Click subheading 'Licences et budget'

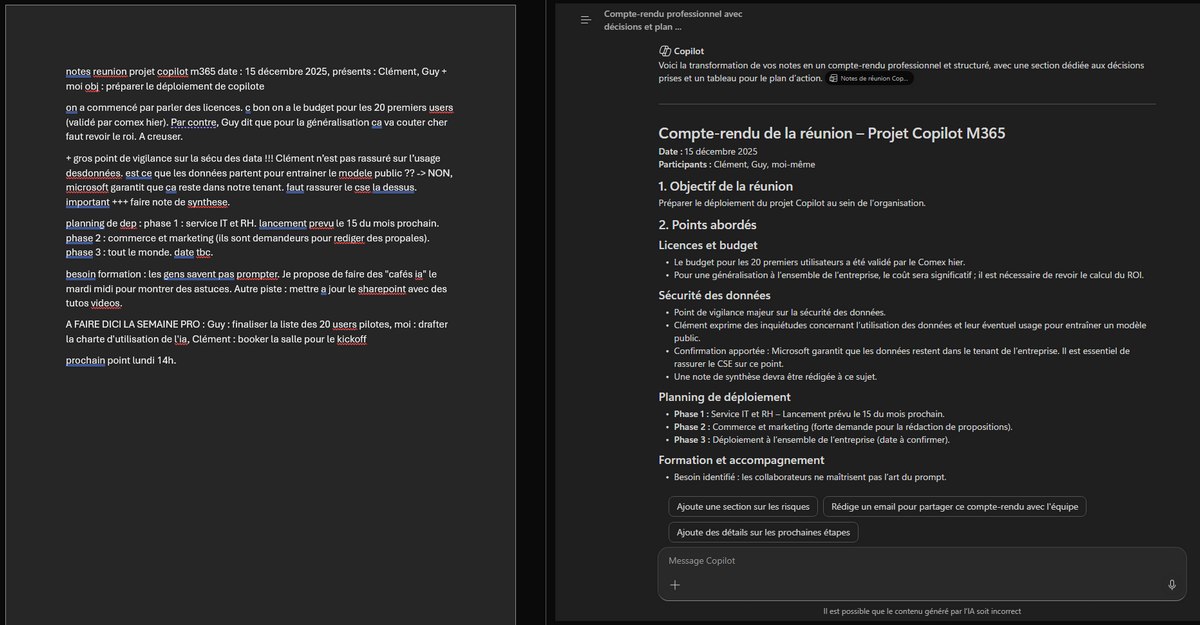708,245
